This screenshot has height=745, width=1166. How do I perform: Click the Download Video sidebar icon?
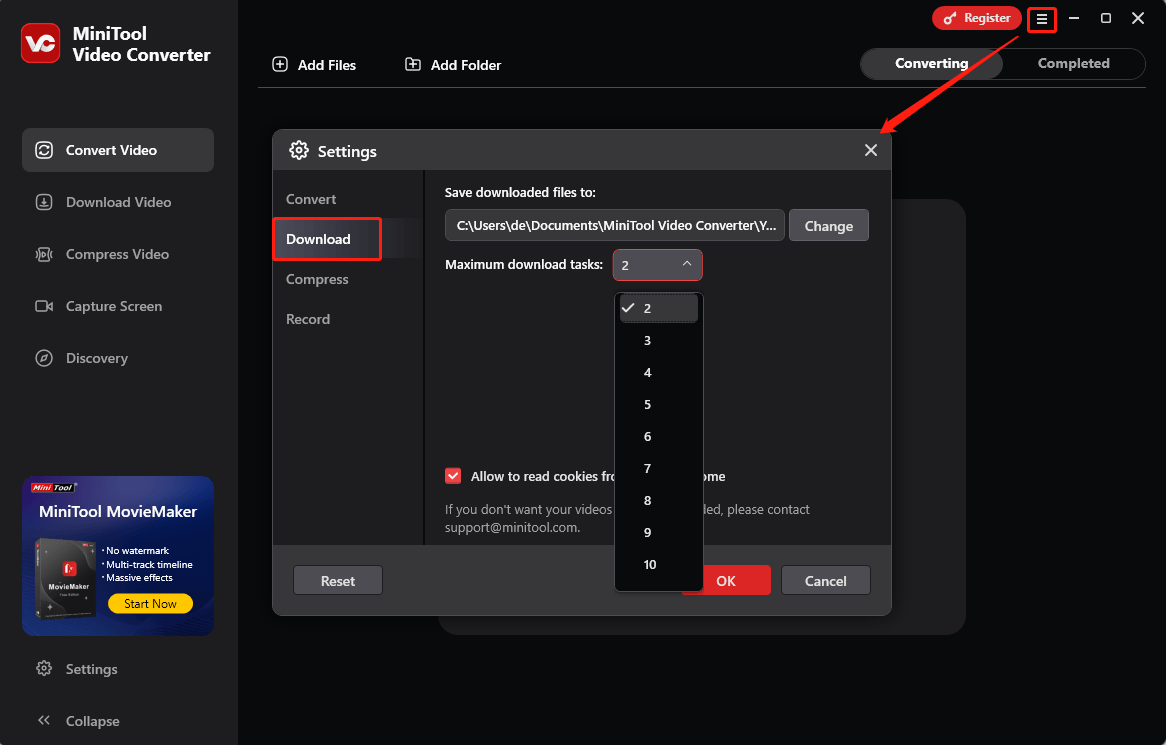click(44, 202)
